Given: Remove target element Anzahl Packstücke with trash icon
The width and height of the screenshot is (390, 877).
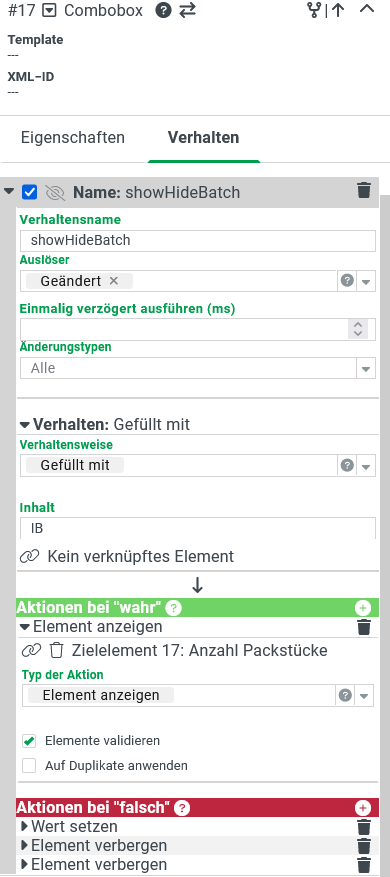Looking at the screenshot, I should [x=57, y=650].
